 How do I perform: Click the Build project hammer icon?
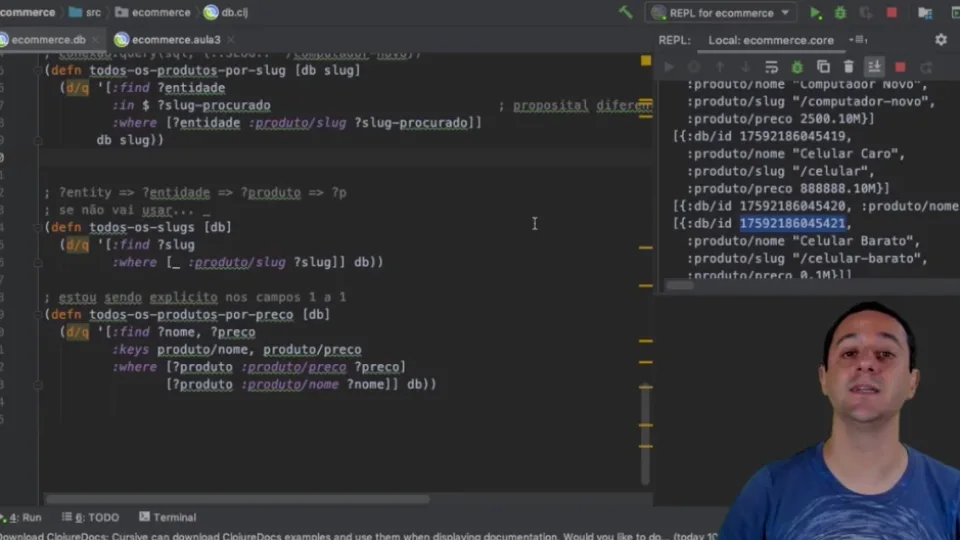click(625, 12)
